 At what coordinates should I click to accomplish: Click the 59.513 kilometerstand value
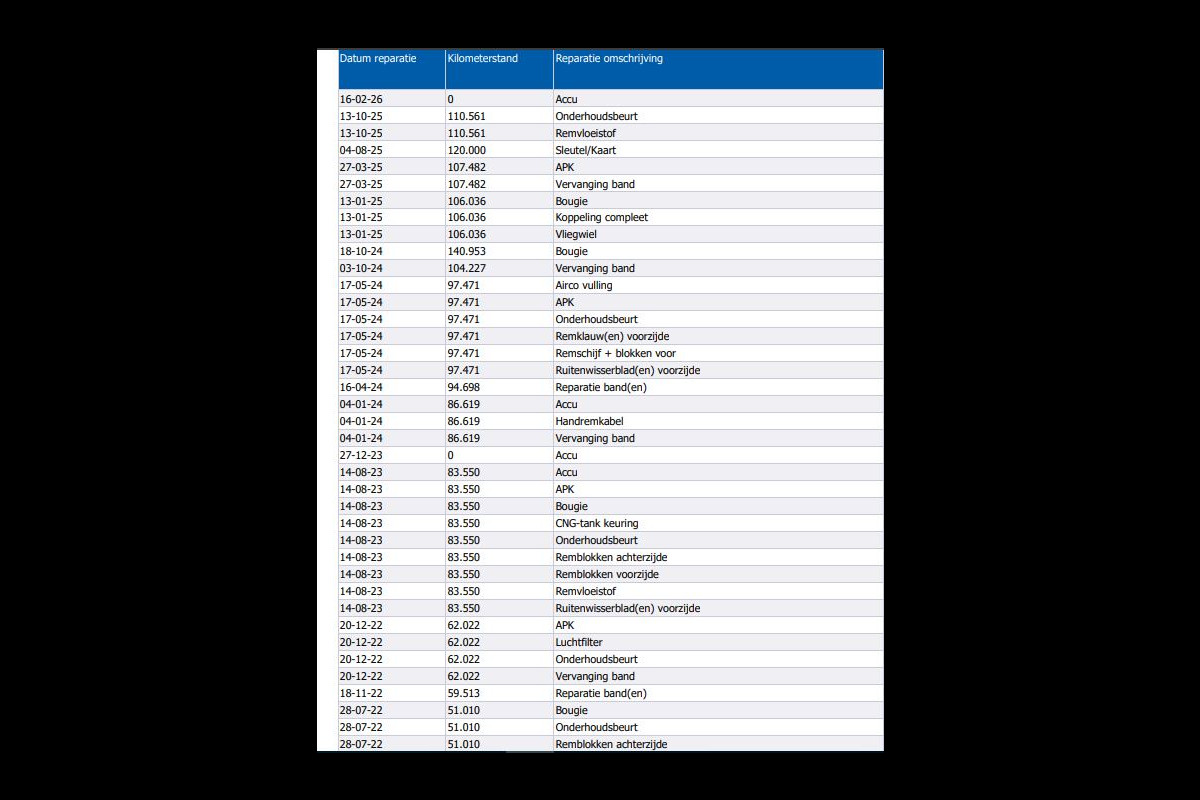pyautogui.click(x=464, y=694)
